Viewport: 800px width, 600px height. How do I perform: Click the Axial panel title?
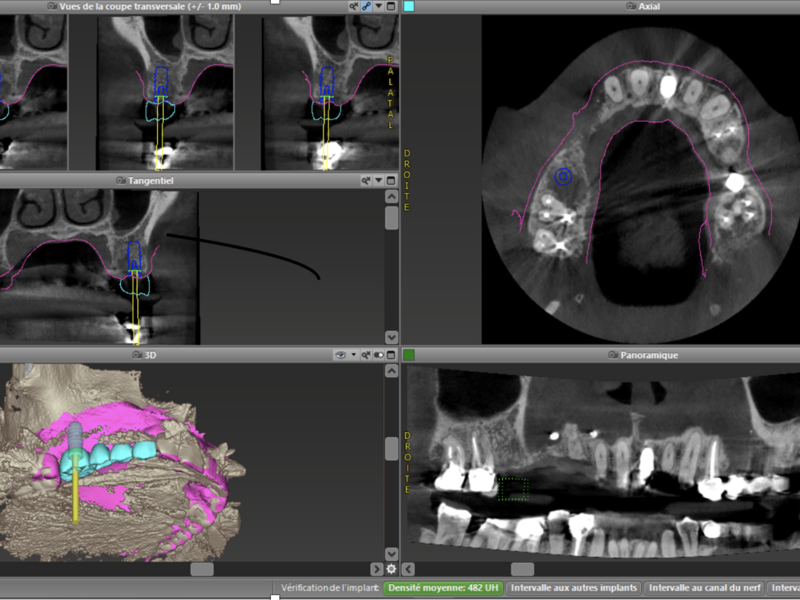click(649, 7)
